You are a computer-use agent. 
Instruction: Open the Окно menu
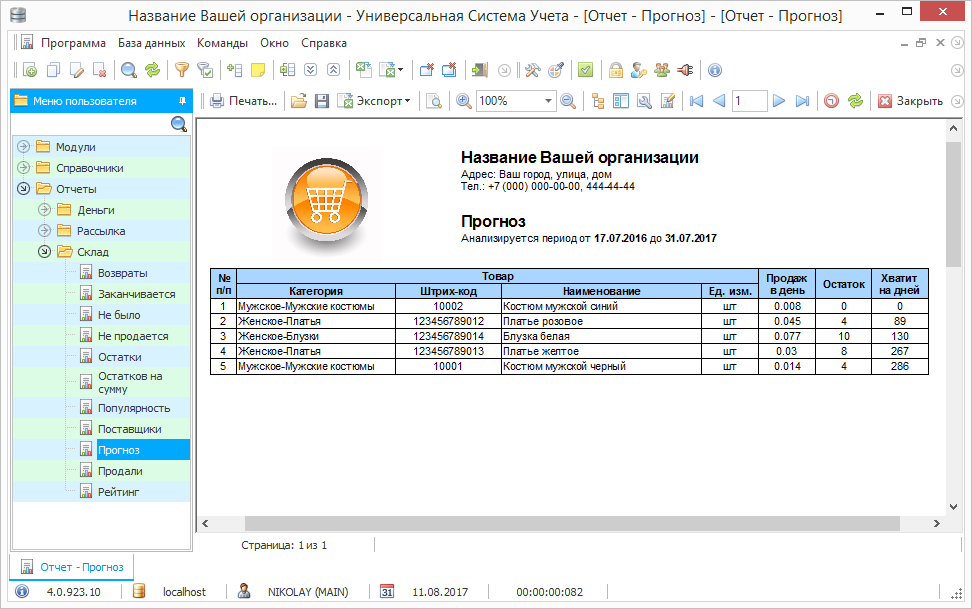275,43
